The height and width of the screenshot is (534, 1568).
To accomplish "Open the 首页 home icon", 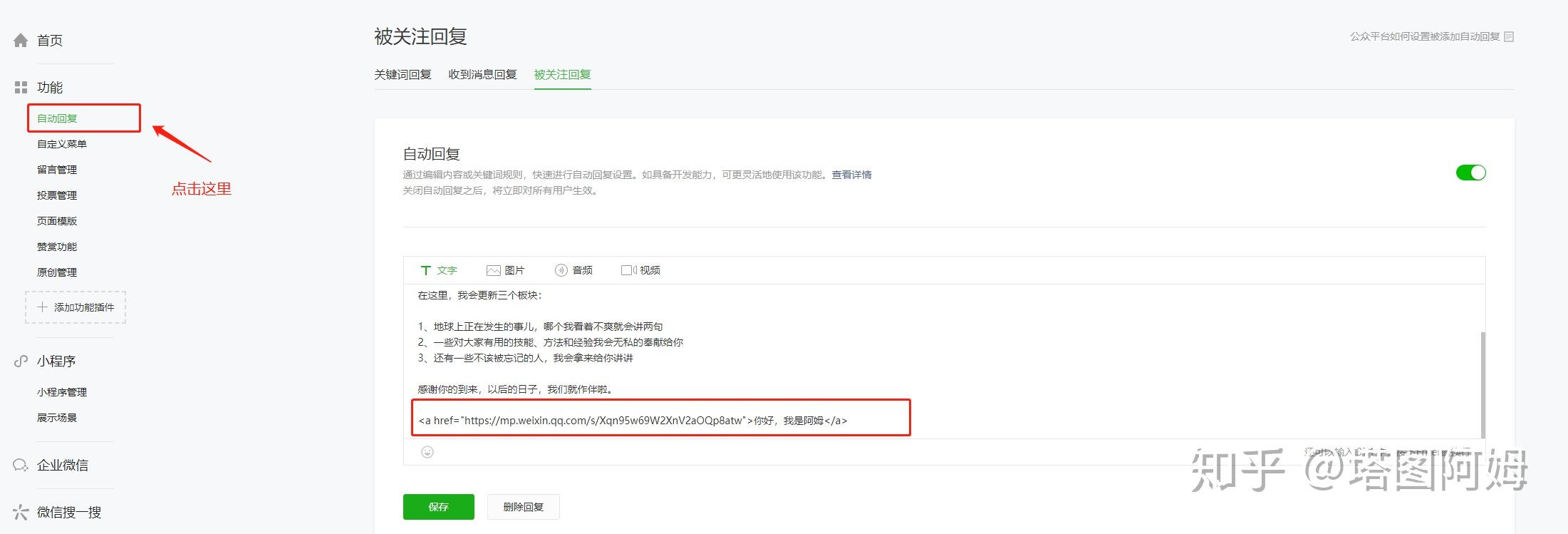I will [x=21, y=41].
